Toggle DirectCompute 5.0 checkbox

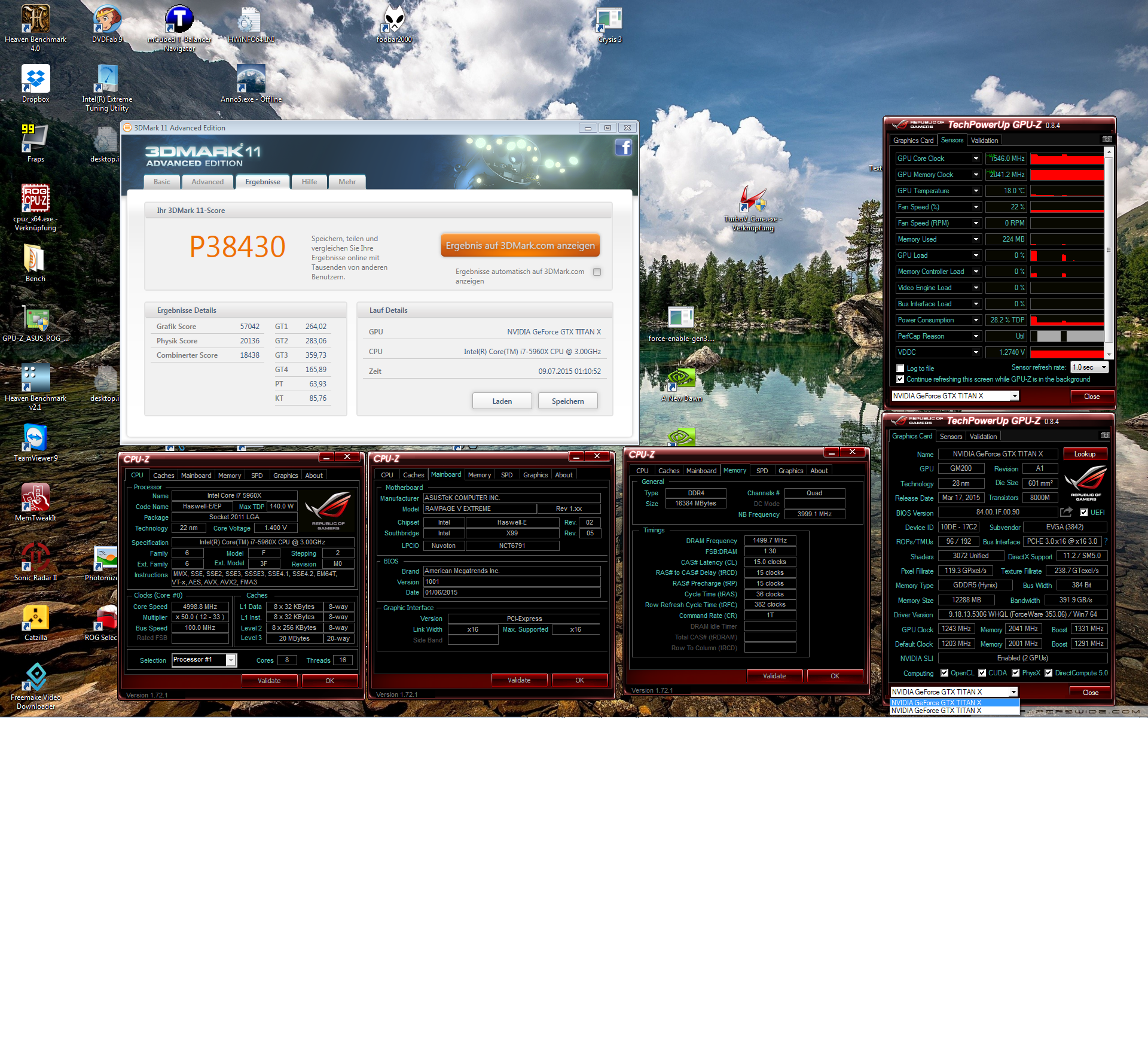click(x=1048, y=673)
